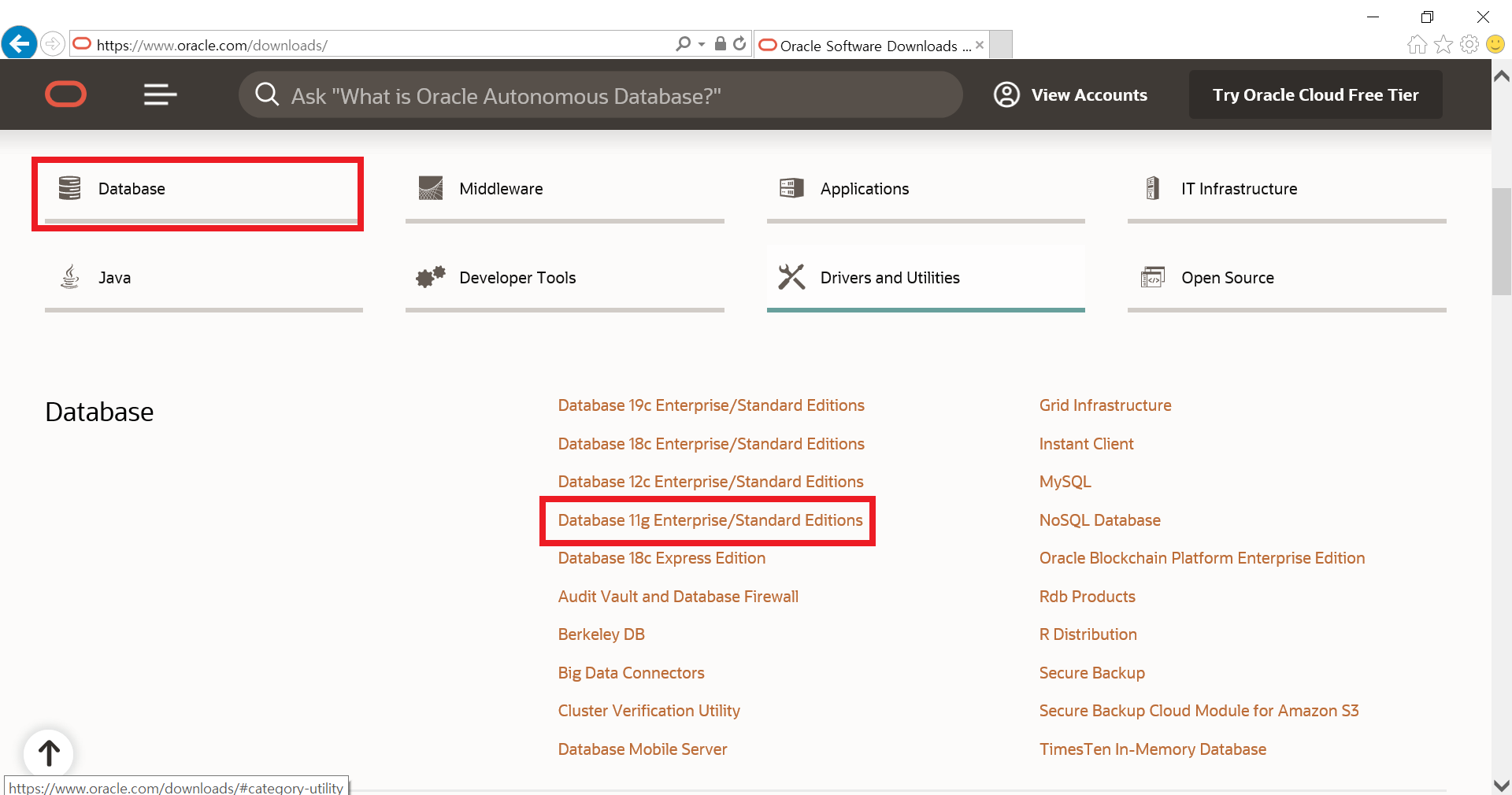
Task: Open Grid Infrastructure link
Action: pyautogui.click(x=1105, y=405)
